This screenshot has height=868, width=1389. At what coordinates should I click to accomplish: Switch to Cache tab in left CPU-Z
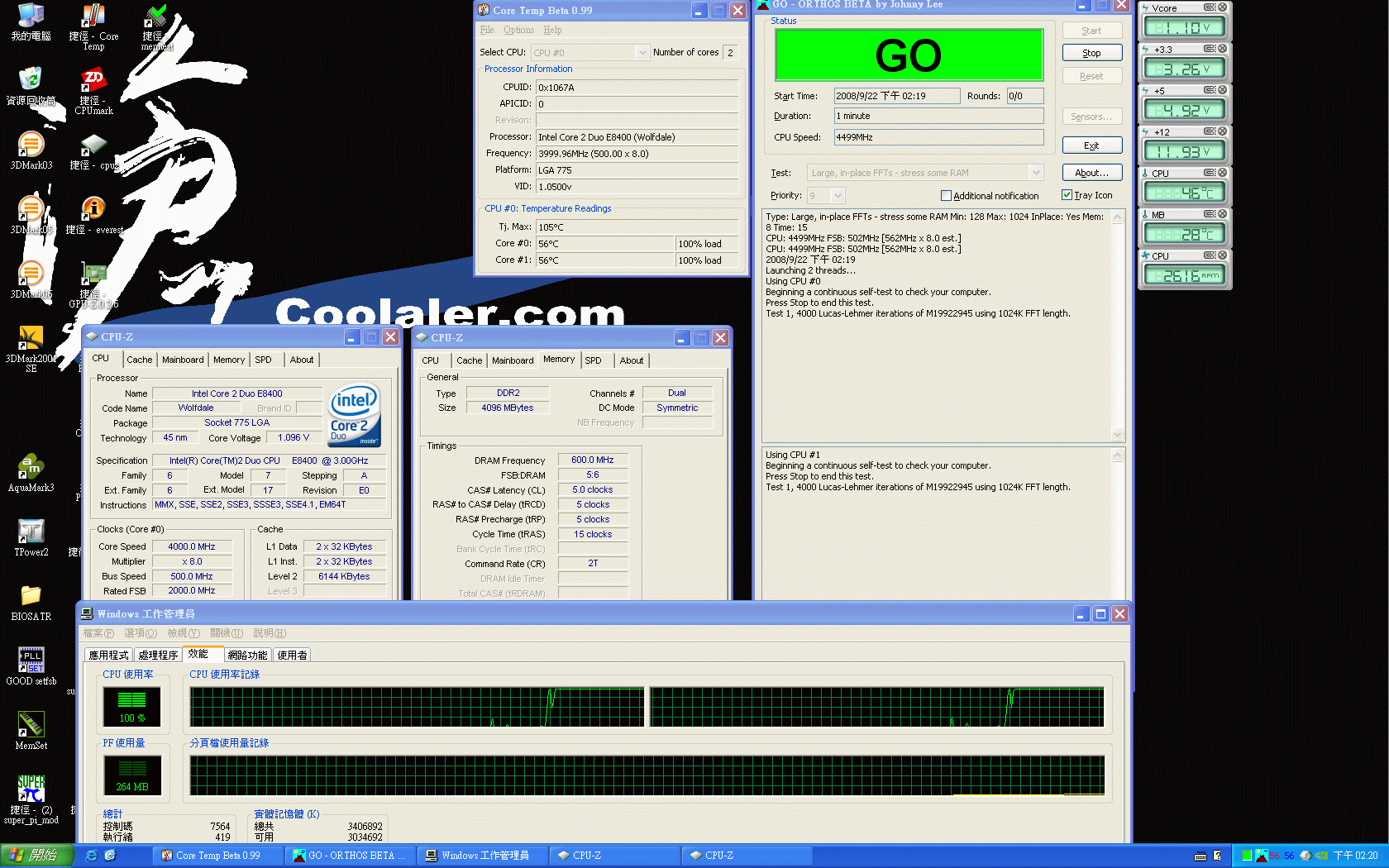pyautogui.click(x=139, y=360)
